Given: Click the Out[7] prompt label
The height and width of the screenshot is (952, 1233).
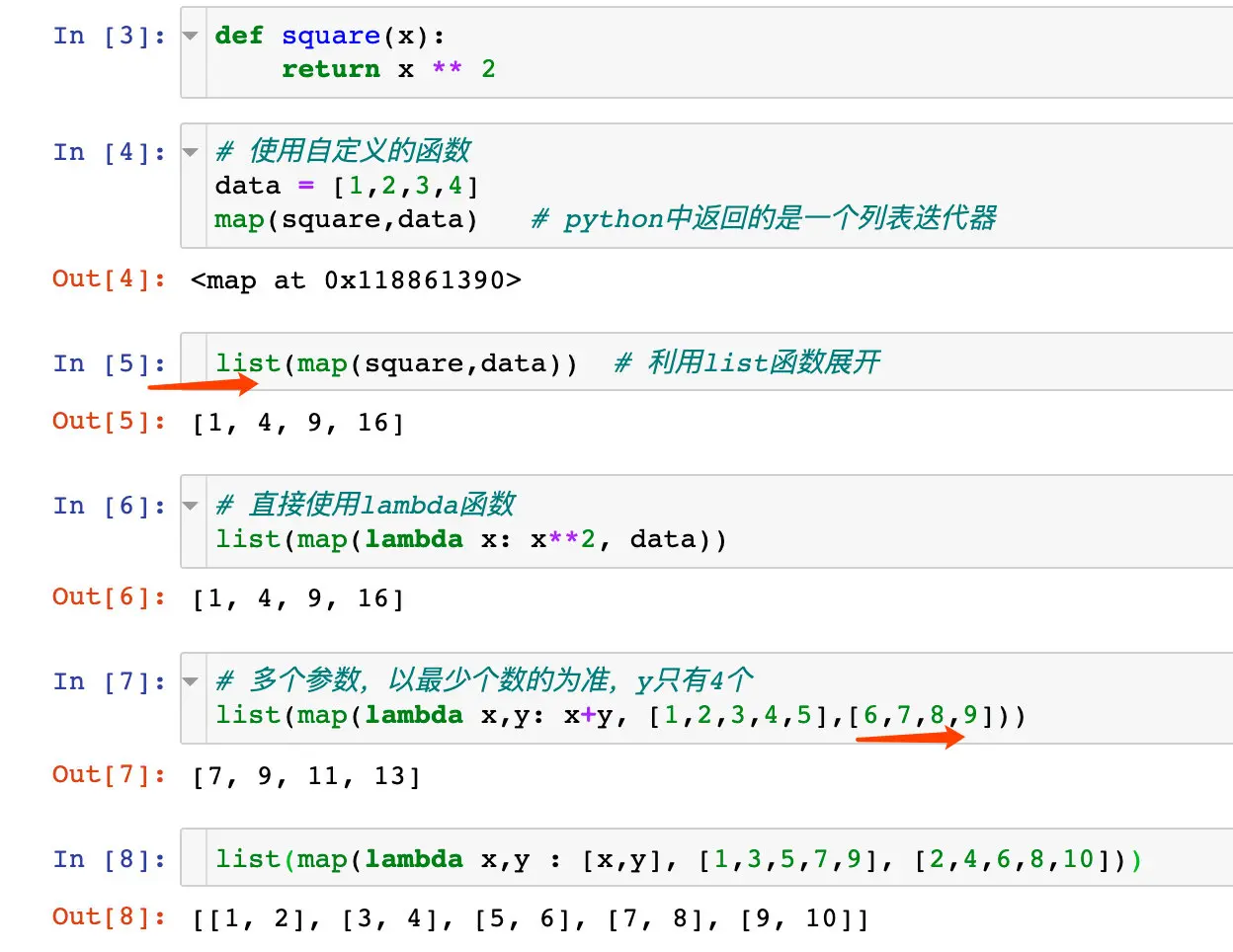Looking at the screenshot, I should 110,775.
